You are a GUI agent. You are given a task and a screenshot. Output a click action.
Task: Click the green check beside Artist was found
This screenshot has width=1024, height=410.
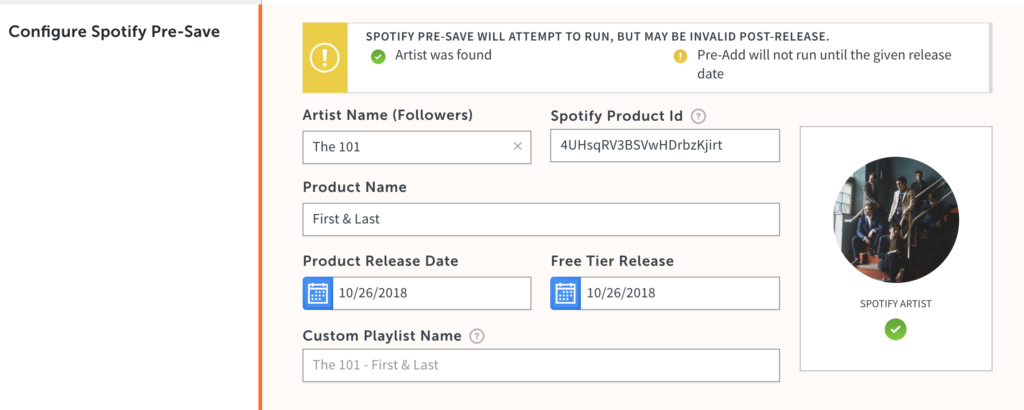tap(378, 57)
